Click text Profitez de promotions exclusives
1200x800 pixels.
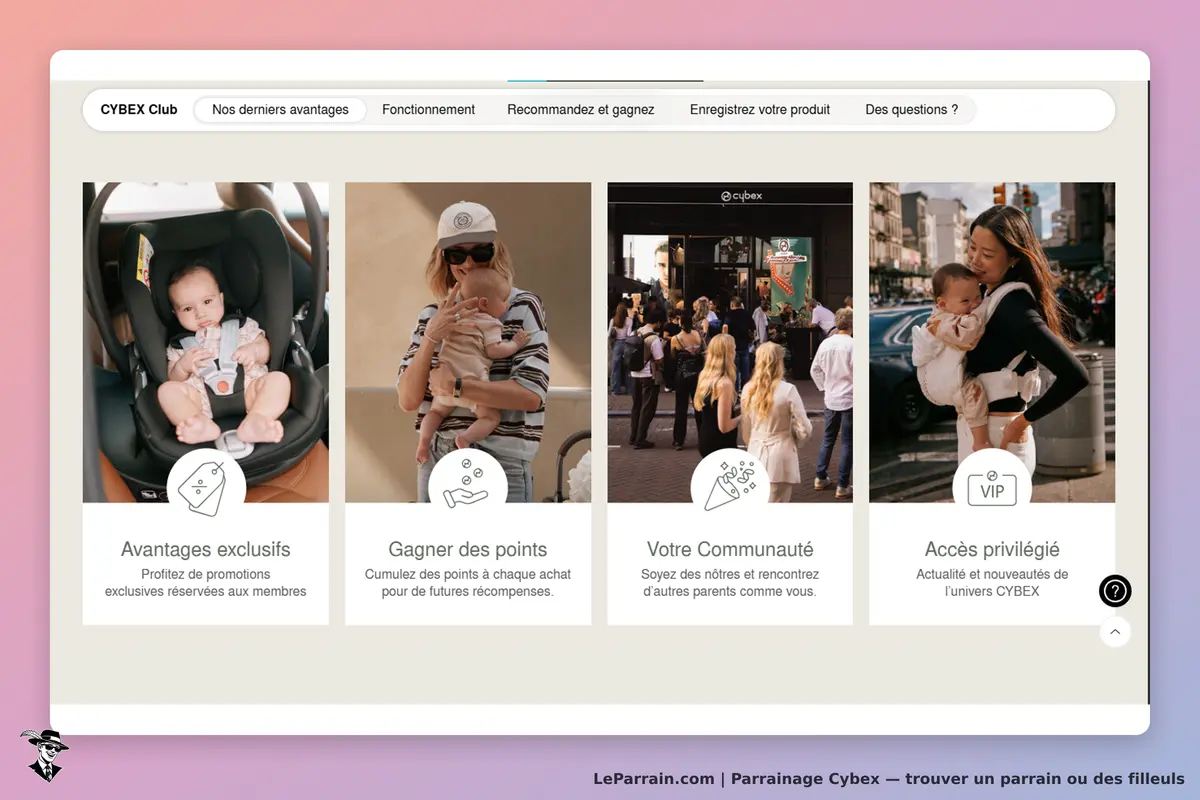pos(206,583)
